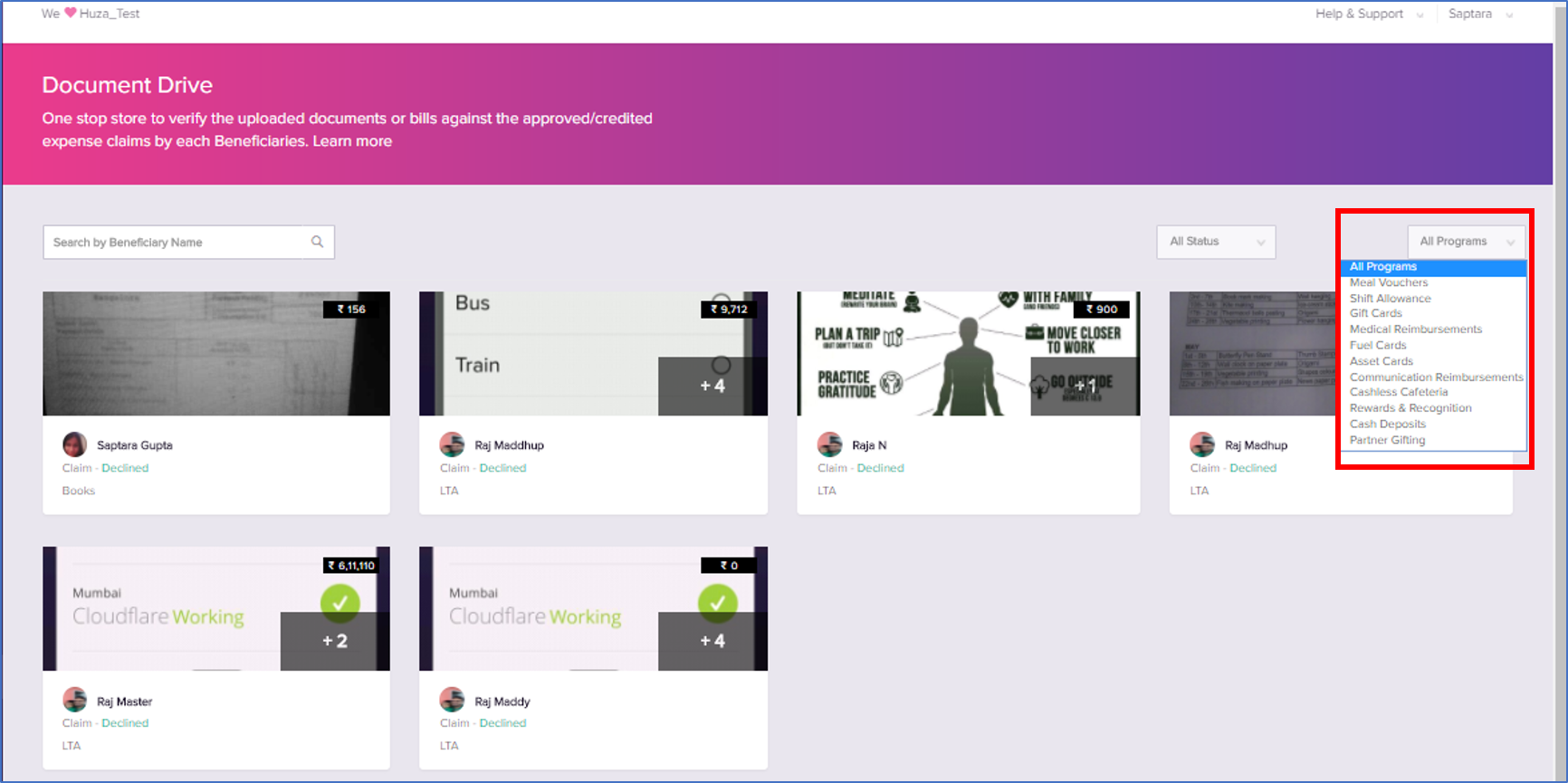The width and height of the screenshot is (1568, 783).
Task: Select Medical Reimbursements program
Action: coord(1434,329)
